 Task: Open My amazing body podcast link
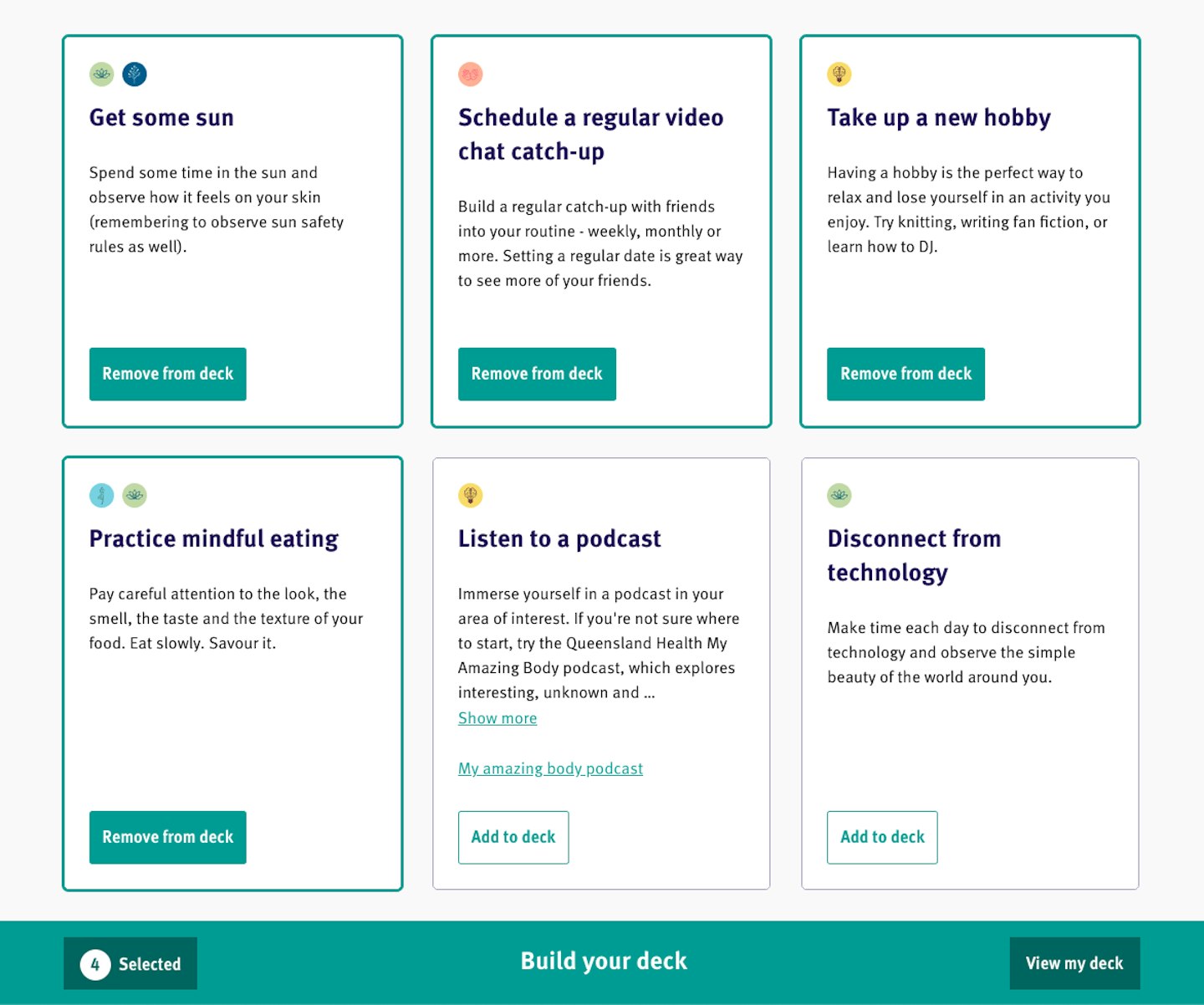tap(550, 768)
